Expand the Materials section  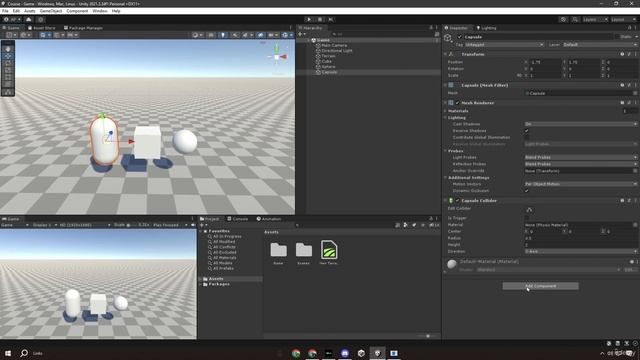(x=445, y=111)
